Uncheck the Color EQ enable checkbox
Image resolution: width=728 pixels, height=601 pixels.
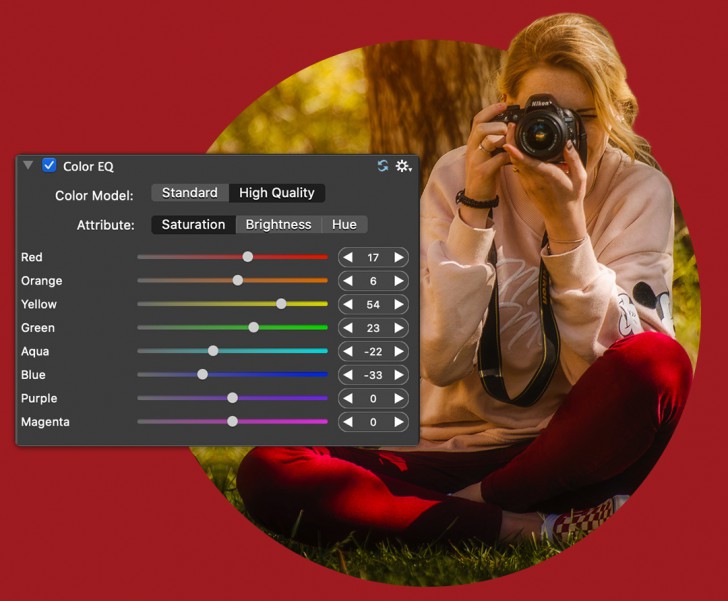49,165
